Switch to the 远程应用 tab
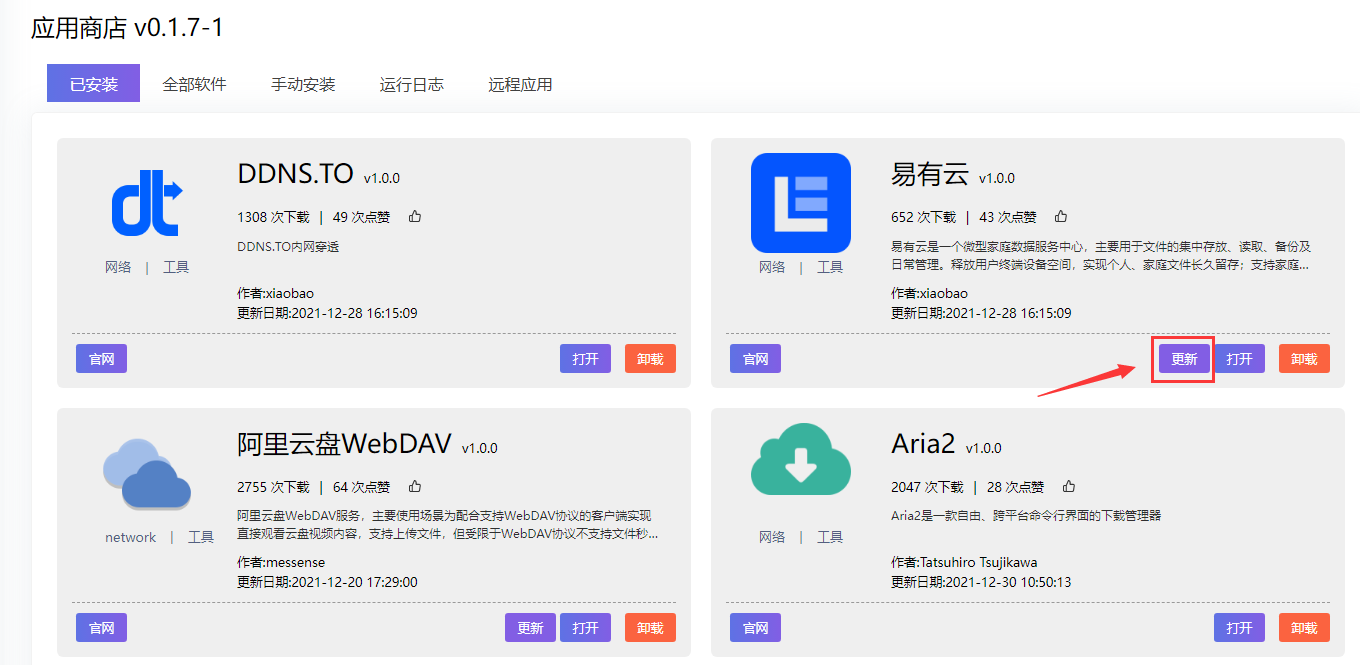The height and width of the screenshot is (665, 1360). [520, 84]
